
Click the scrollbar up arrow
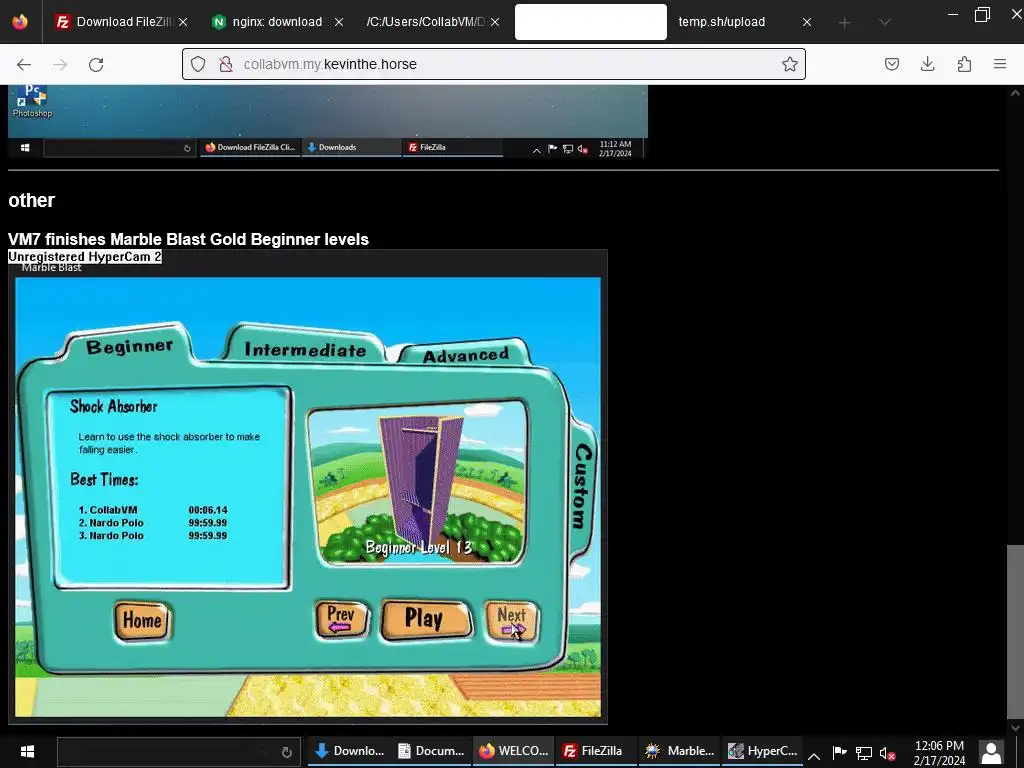(1015, 93)
